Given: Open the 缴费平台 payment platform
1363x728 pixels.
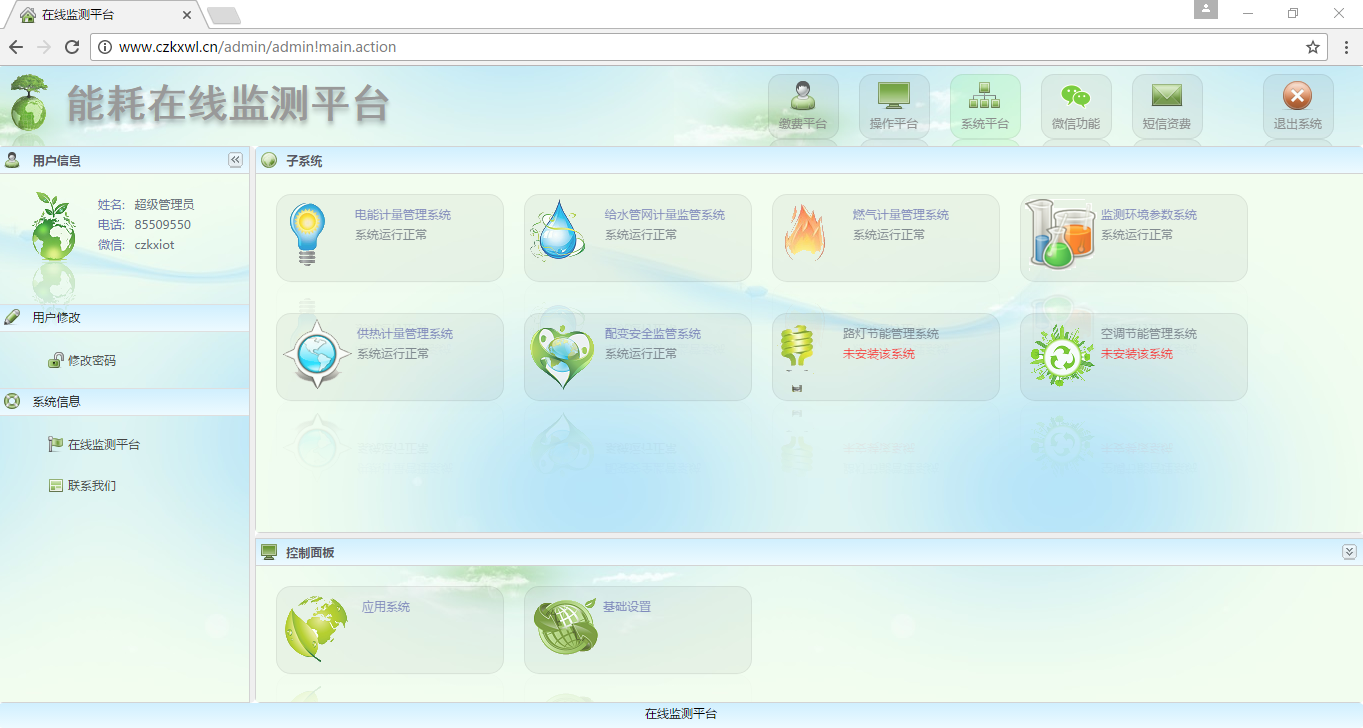Looking at the screenshot, I should [803, 106].
